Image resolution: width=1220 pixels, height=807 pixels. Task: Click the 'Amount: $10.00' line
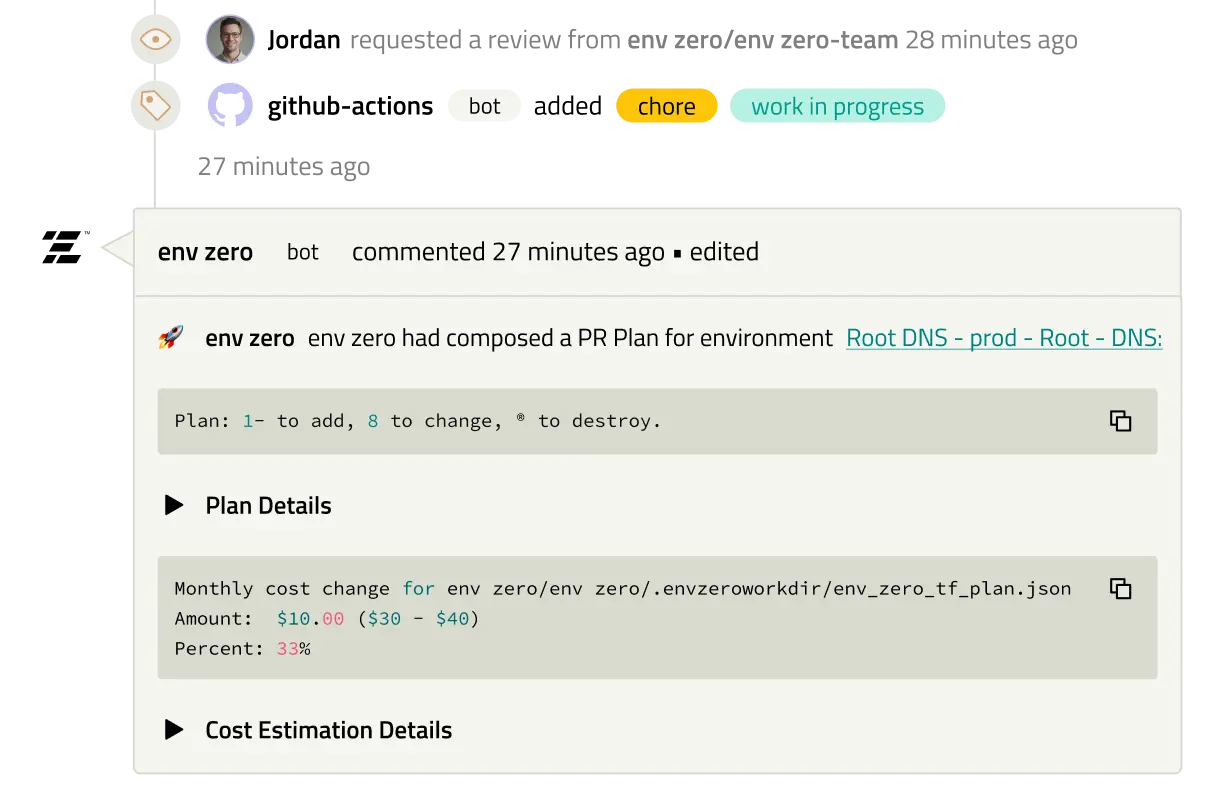click(327, 619)
